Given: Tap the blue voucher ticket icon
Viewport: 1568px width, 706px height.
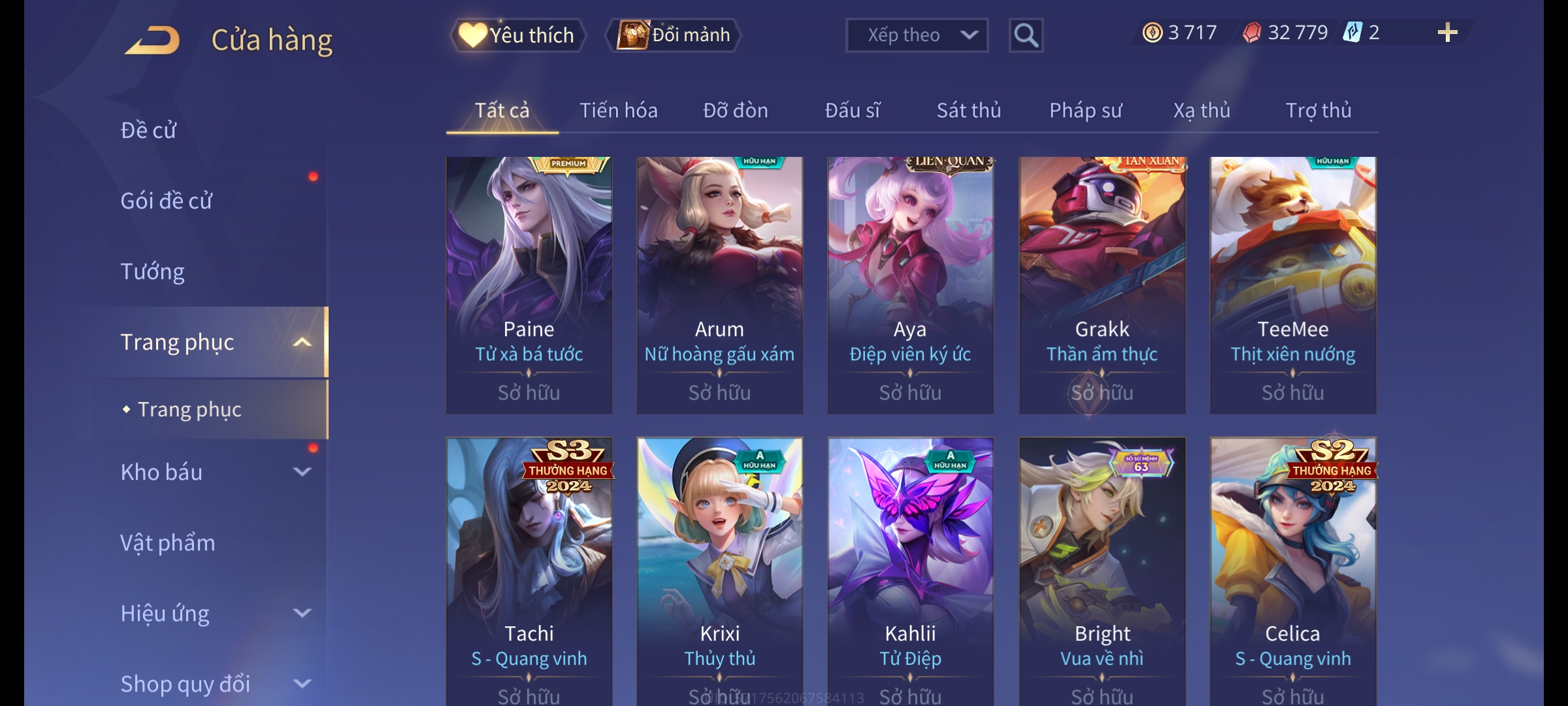Looking at the screenshot, I should (x=1352, y=32).
